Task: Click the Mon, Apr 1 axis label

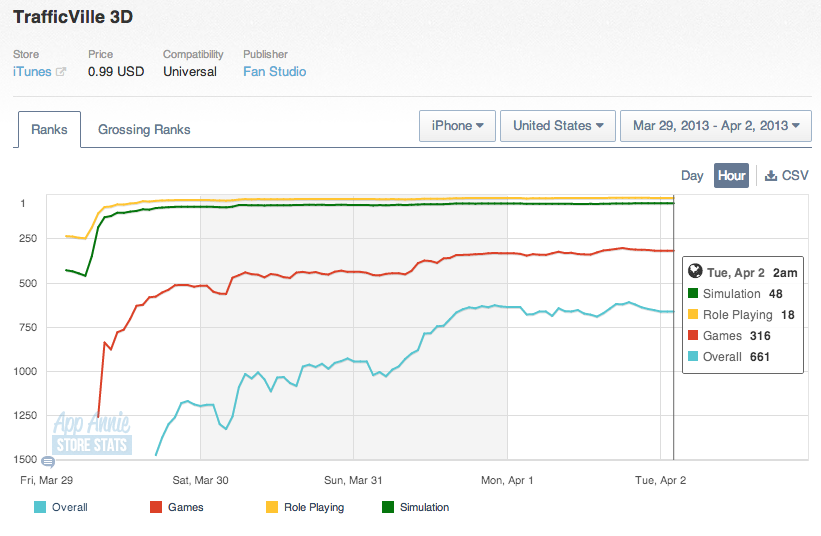Action: click(507, 480)
